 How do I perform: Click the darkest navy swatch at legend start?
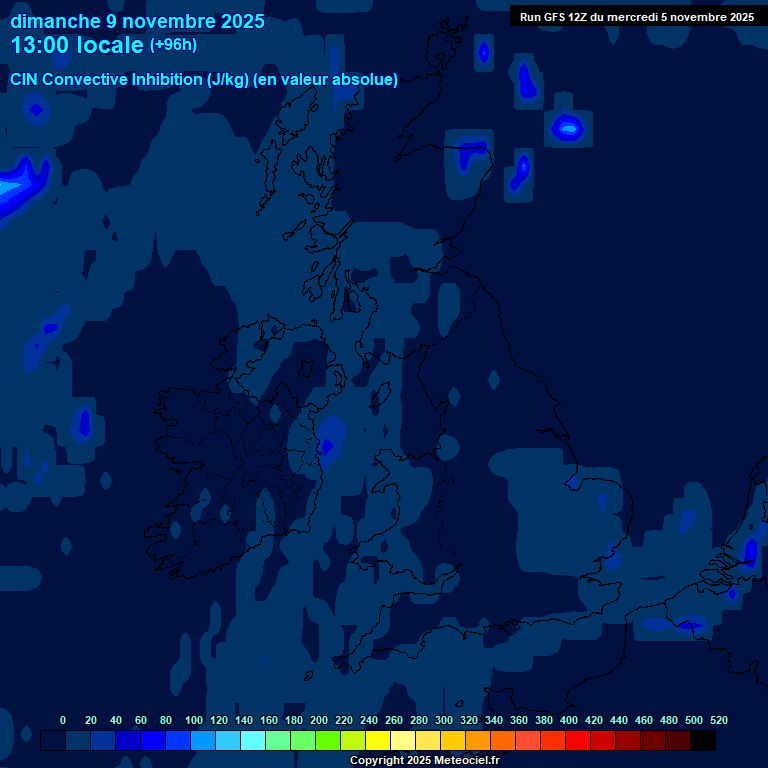(53, 741)
